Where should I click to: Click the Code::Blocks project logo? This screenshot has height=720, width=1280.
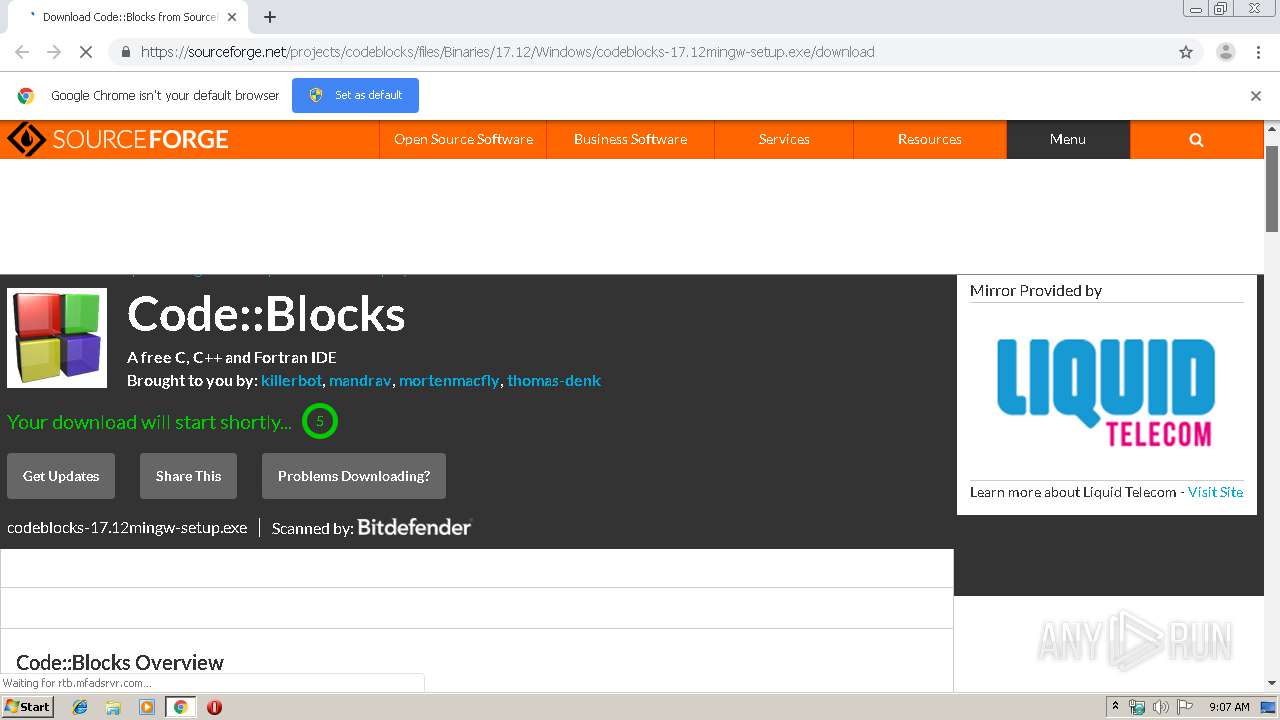pyautogui.click(x=57, y=338)
